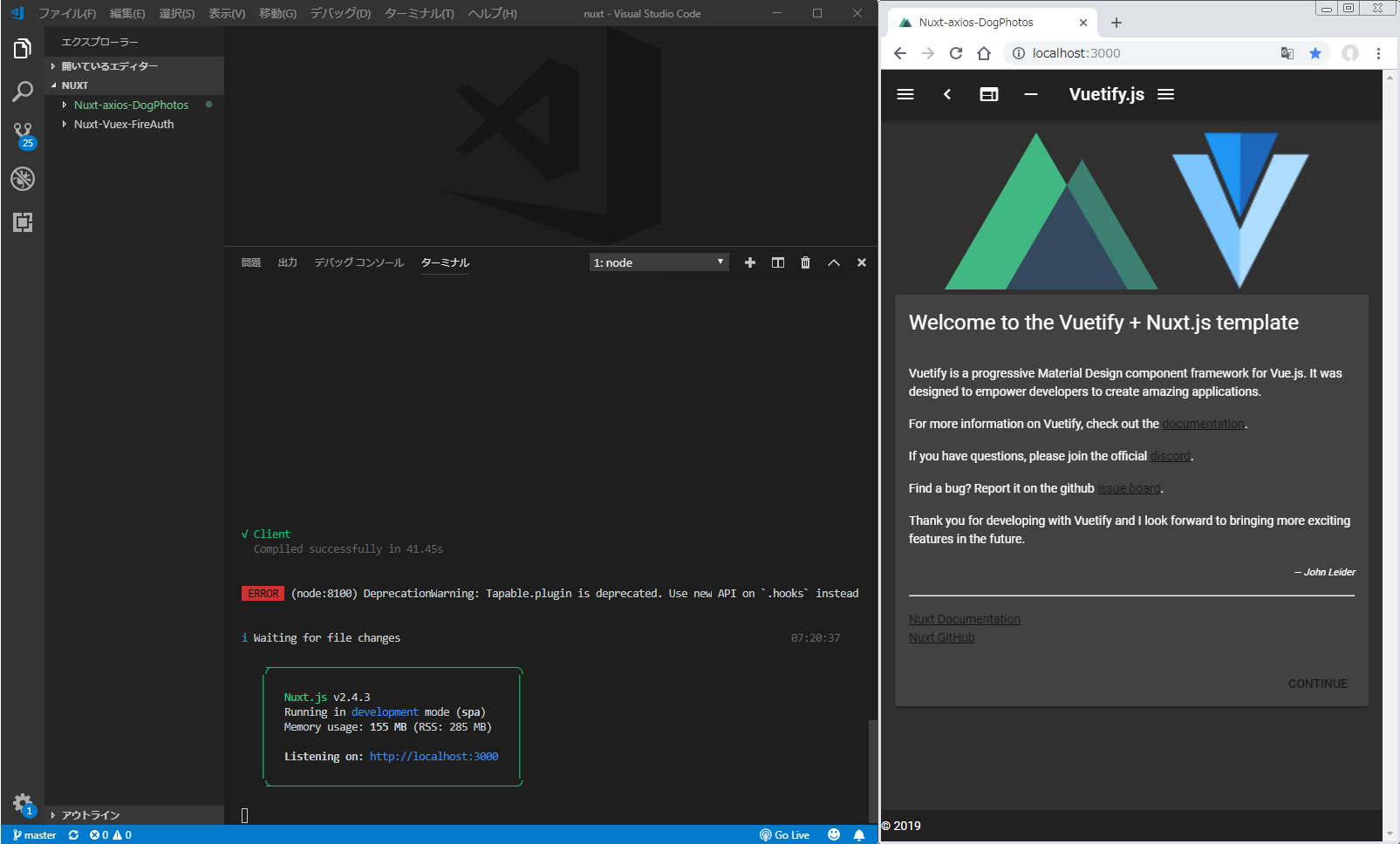Open the Extensions view icon
The image size is (1400, 844).
23,222
